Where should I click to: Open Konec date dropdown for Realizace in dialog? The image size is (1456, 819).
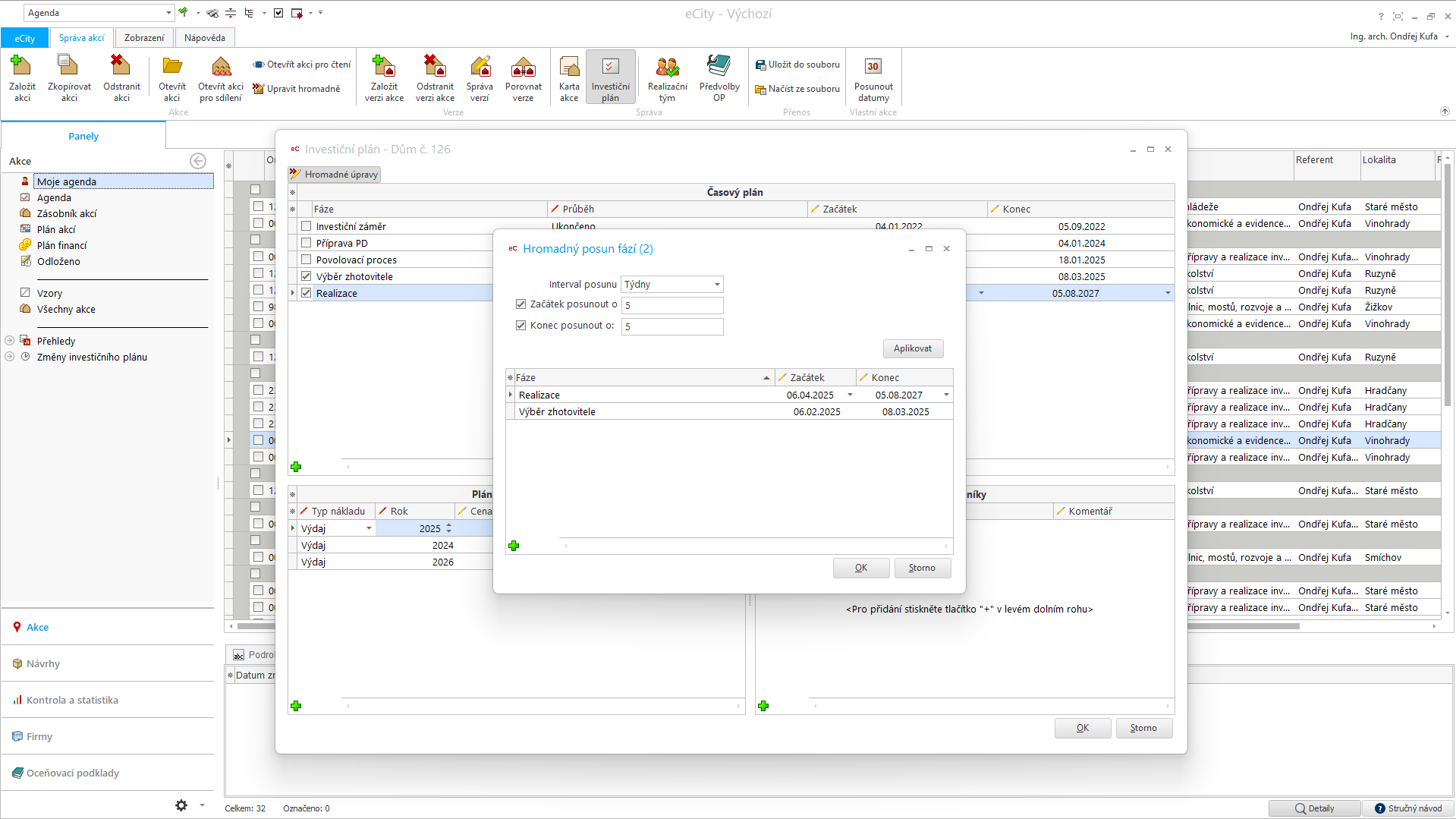946,395
